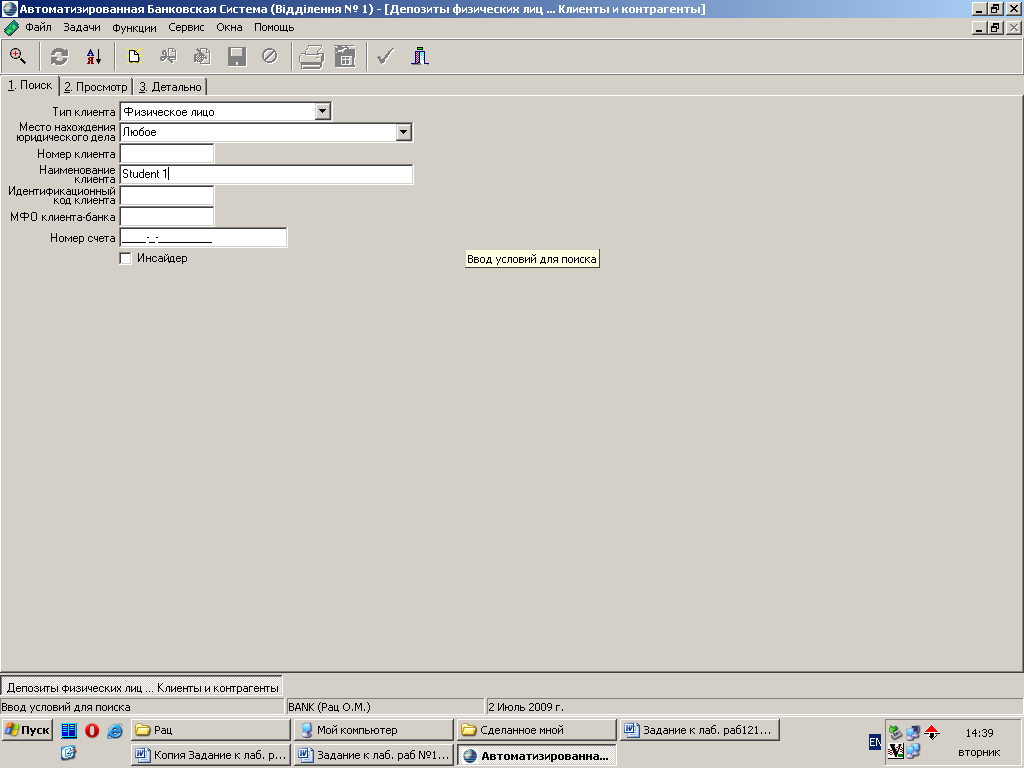The image size is (1024, 768).
Task: Click the crossed-circle cancel toolbar icon
Action: coord(270,56)
